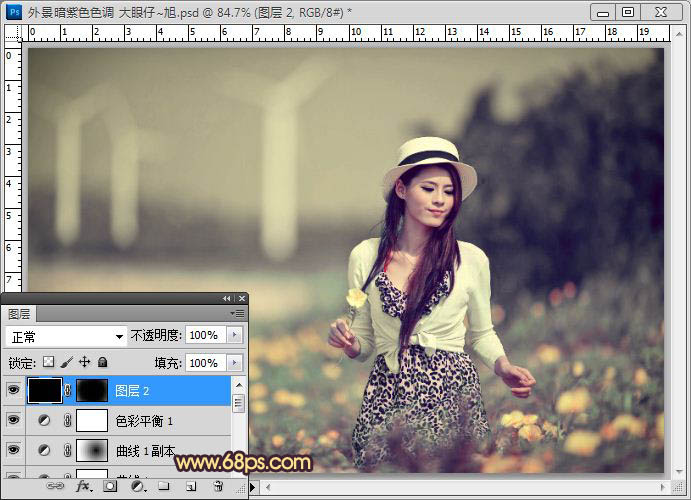
Task: Toggle visibility of 色彩平衡 1 layer
Action: pyautogui.click(x=13, y=421)
